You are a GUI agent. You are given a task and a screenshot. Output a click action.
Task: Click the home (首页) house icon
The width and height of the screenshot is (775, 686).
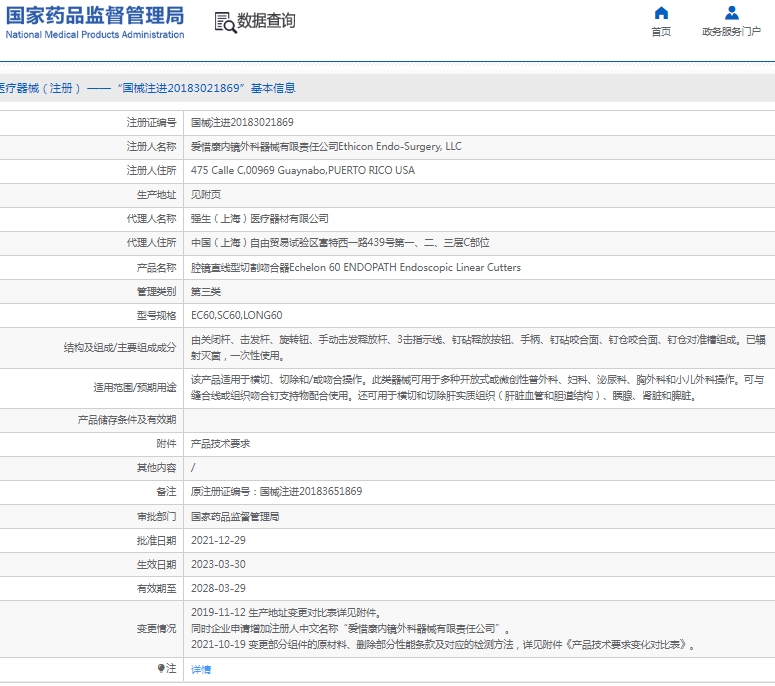click(661, 12)
